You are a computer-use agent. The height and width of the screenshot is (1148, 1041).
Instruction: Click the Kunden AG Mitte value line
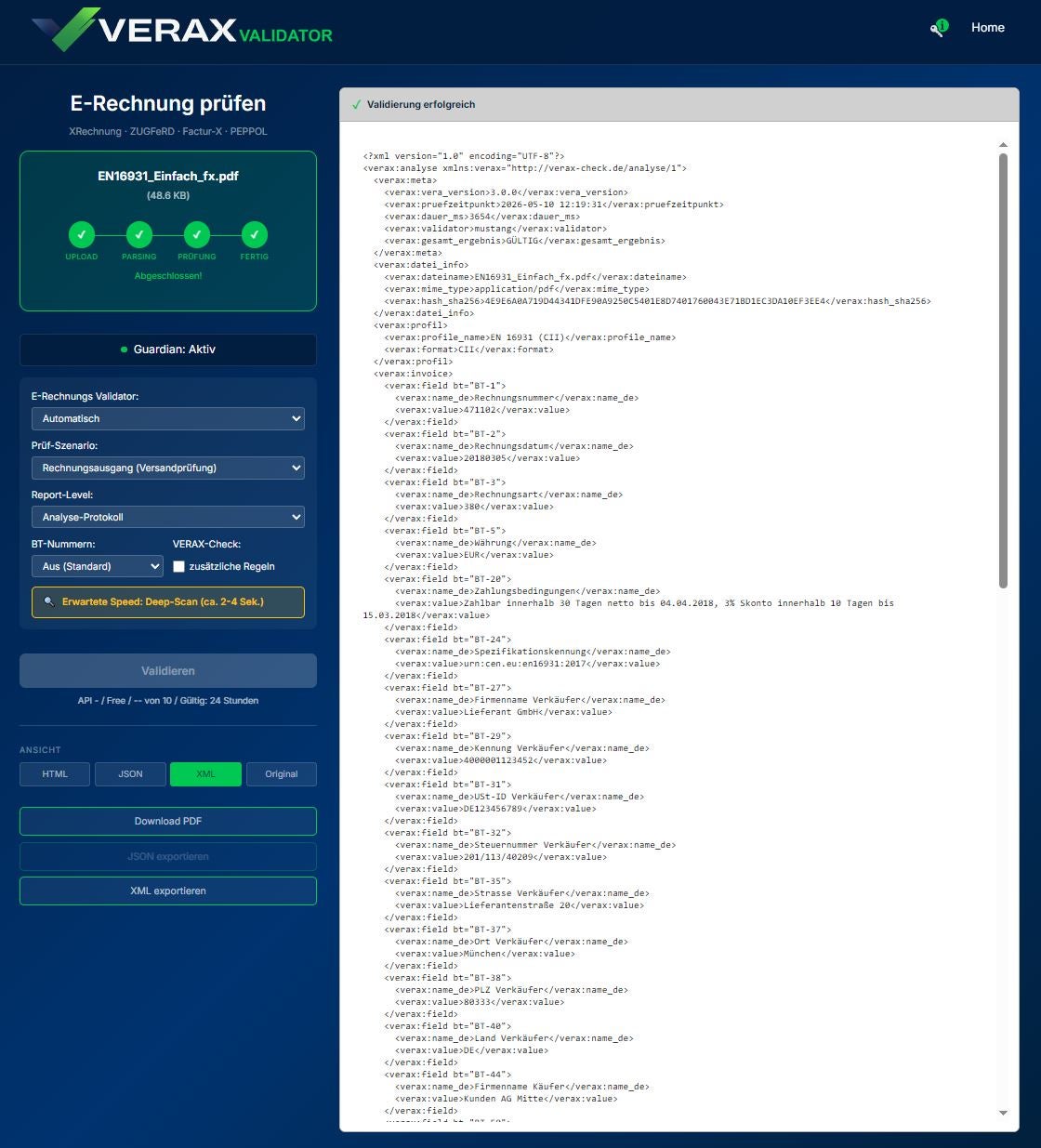506,1099
